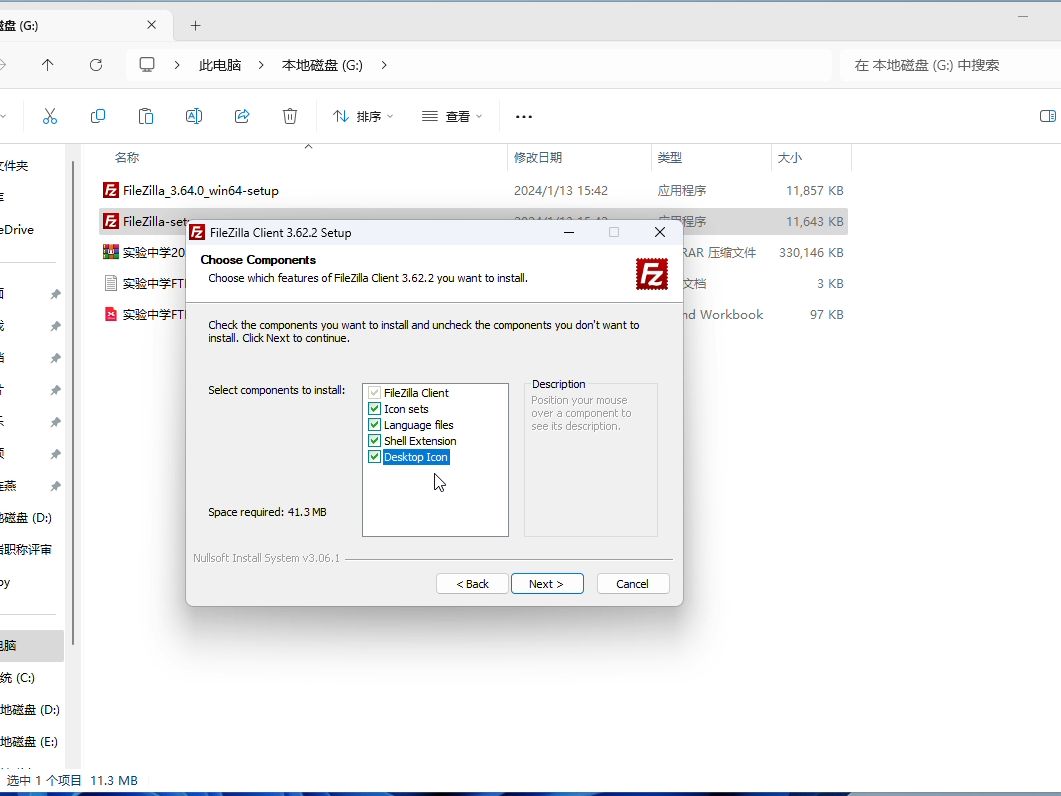Sort by 修改日期 column header

coord(538,158)
